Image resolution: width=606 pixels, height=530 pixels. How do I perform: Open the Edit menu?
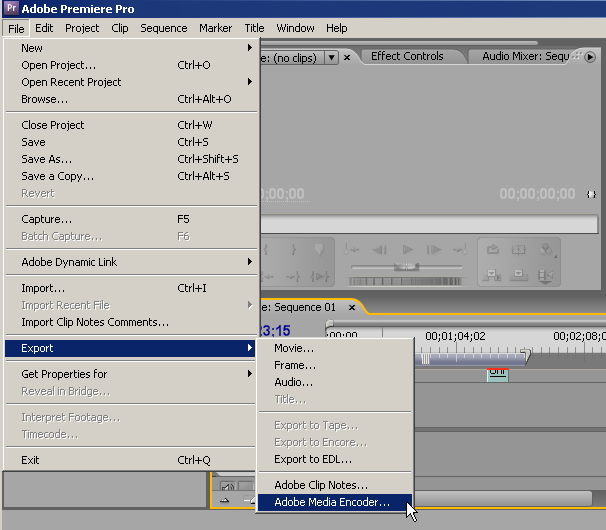pos(44,28)
